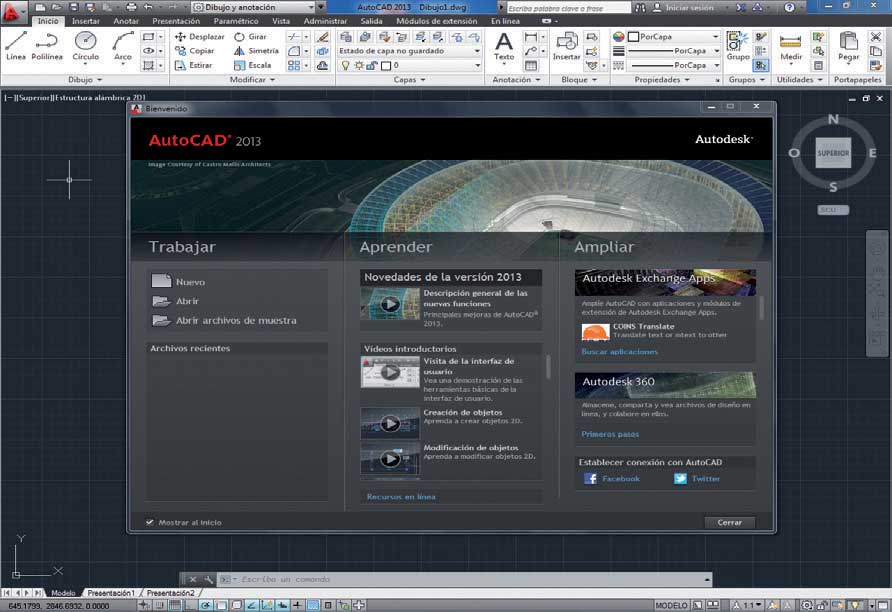Toggle grid display in the status bar
Screen dimensions: 892x612
(174, 605)
